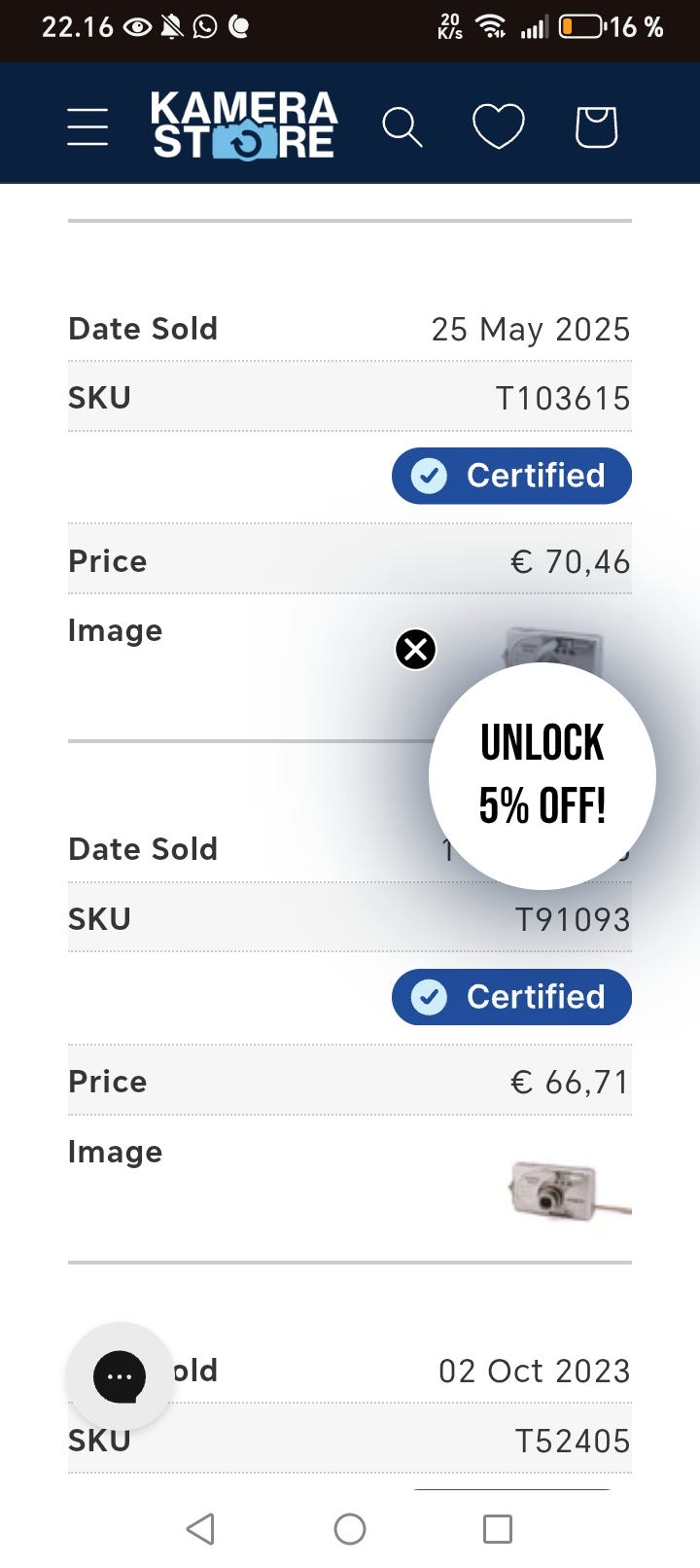700x1568 pixels.
Task: Open camera thumbnail priced € 66,71
Action: coord(564,1189)
